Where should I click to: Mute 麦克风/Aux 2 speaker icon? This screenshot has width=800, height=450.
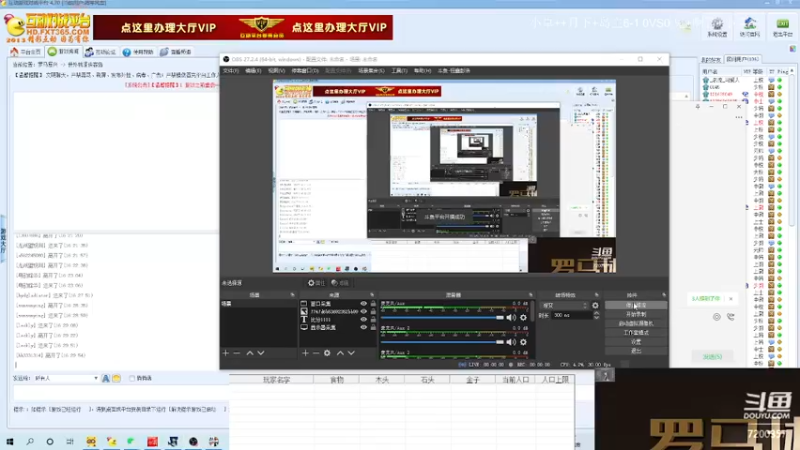tap(511, 342)
